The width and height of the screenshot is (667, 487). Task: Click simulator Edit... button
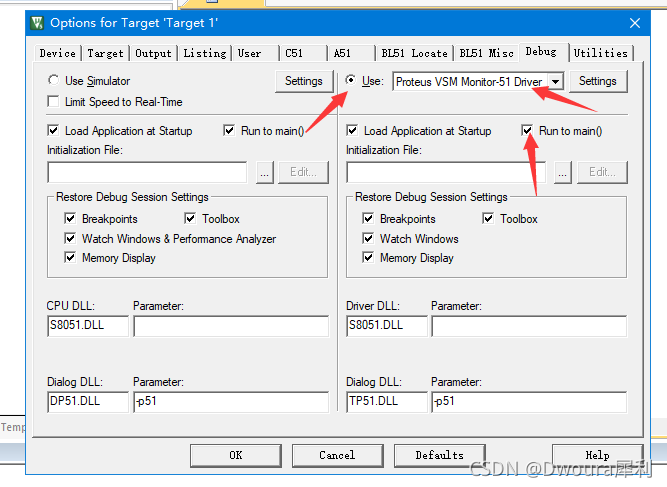coord(303,172)
